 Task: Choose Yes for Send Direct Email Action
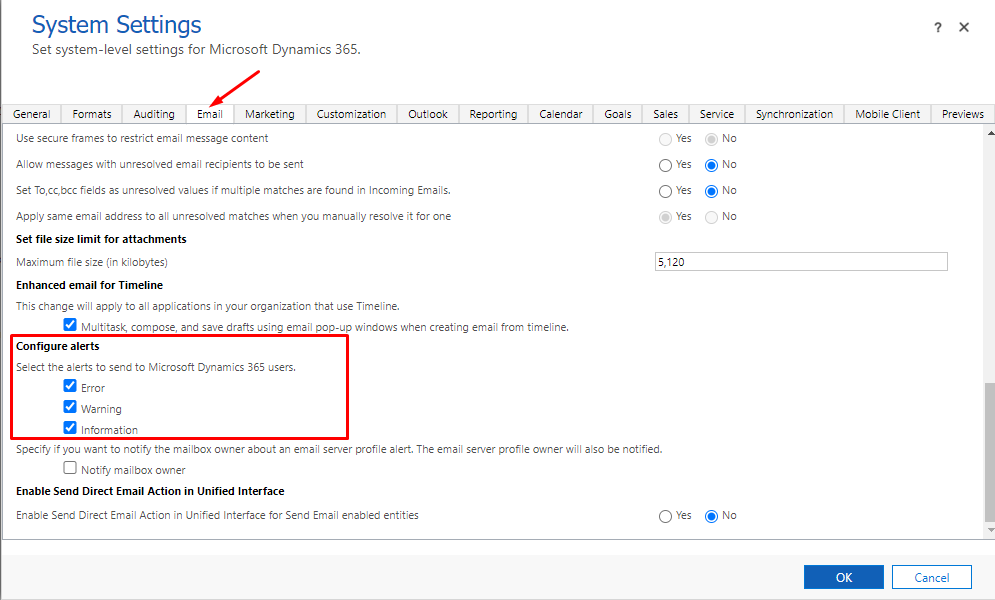click(x=665, y=515)
